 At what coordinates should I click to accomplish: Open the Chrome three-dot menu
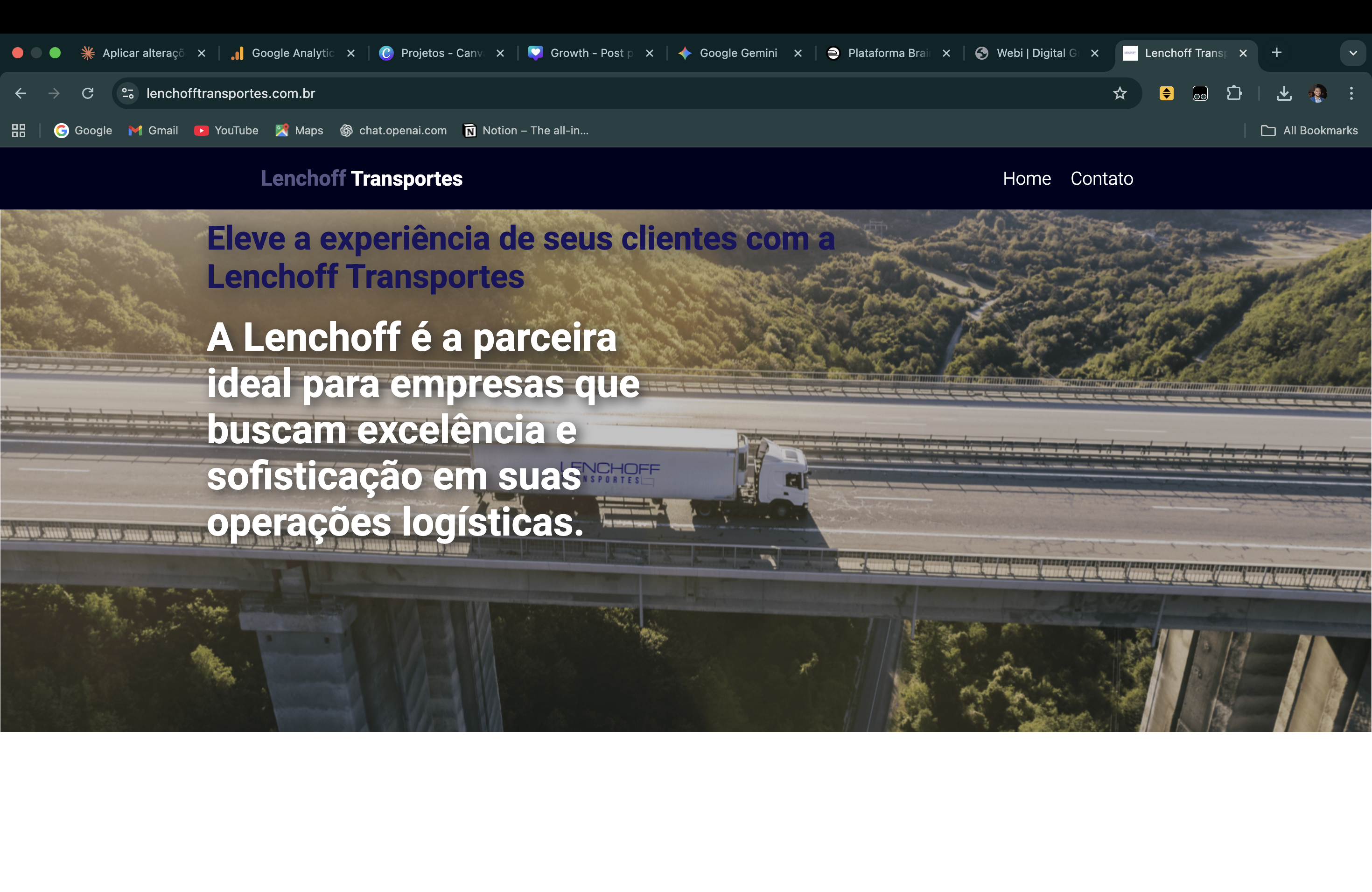(1351, 93)
